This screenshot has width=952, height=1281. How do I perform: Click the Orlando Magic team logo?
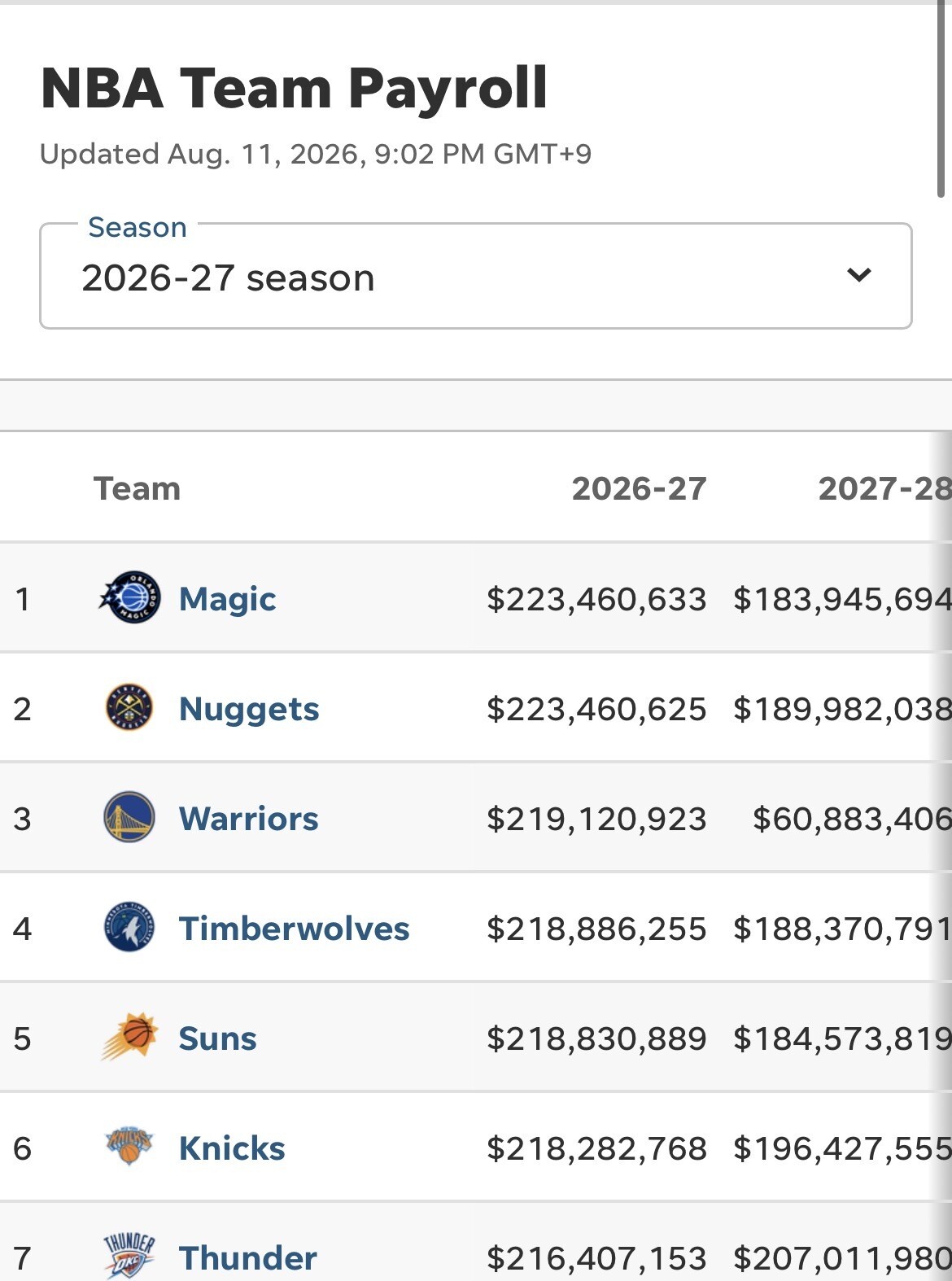pos(129,598)
